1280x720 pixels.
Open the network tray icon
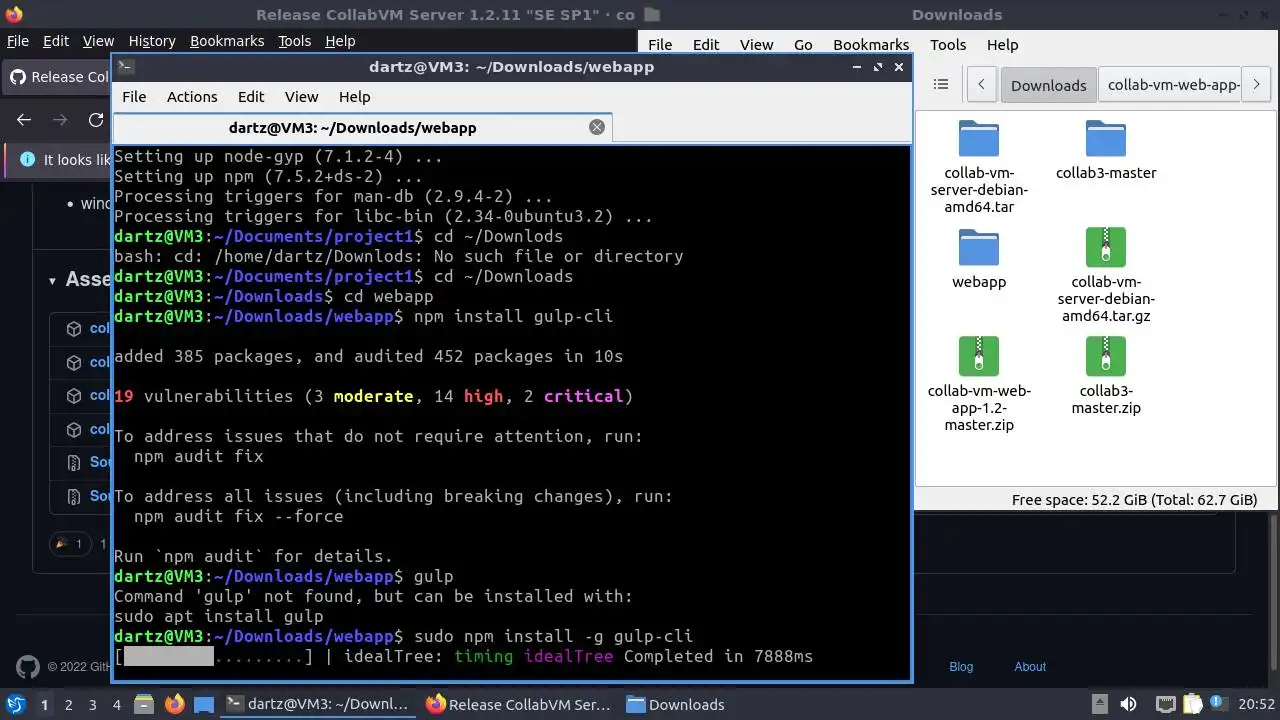(1165, 704)
